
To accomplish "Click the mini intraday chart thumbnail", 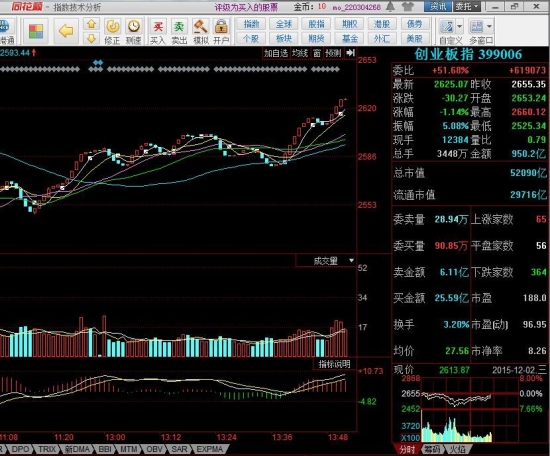I will [470, 409].
